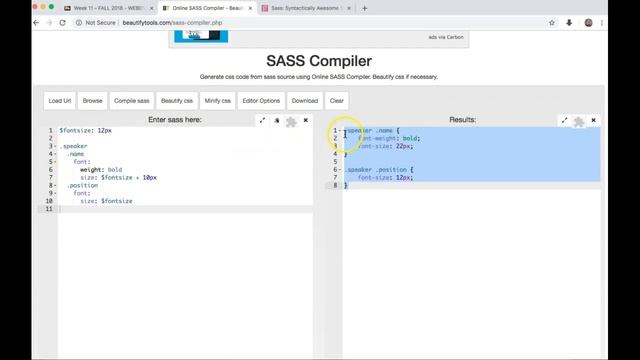
Task: Click the Download button
Action: (x=305, y=101)
